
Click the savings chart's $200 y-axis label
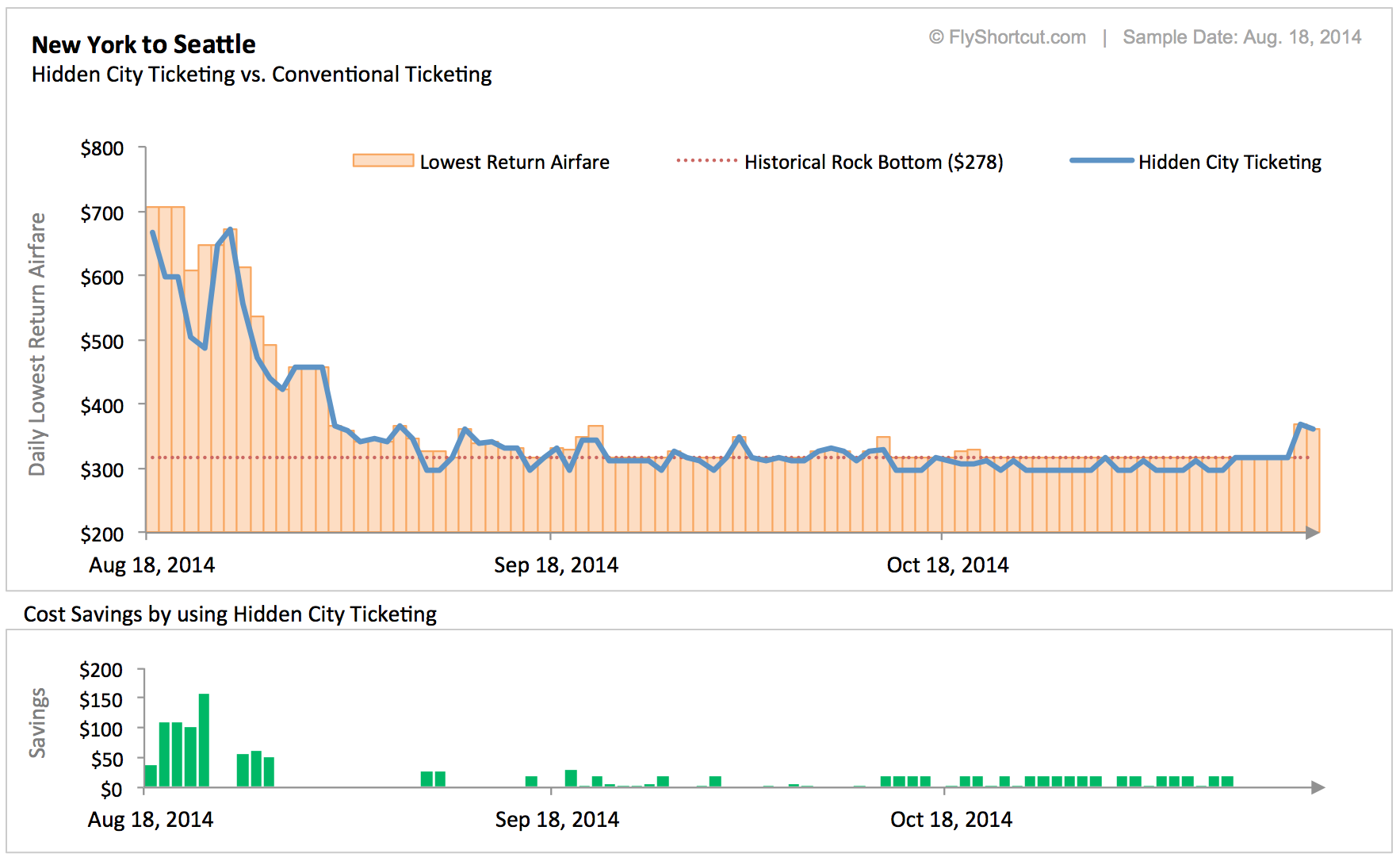tap(101, 670)
